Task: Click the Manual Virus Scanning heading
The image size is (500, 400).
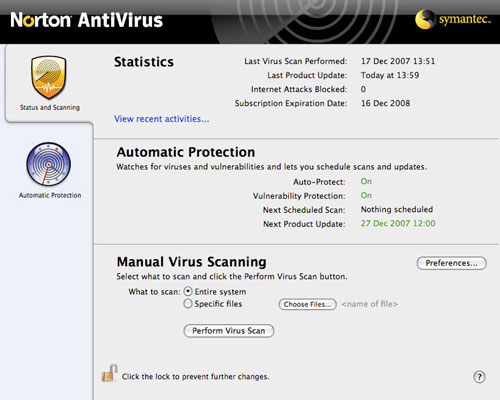Action: (192, 262)
